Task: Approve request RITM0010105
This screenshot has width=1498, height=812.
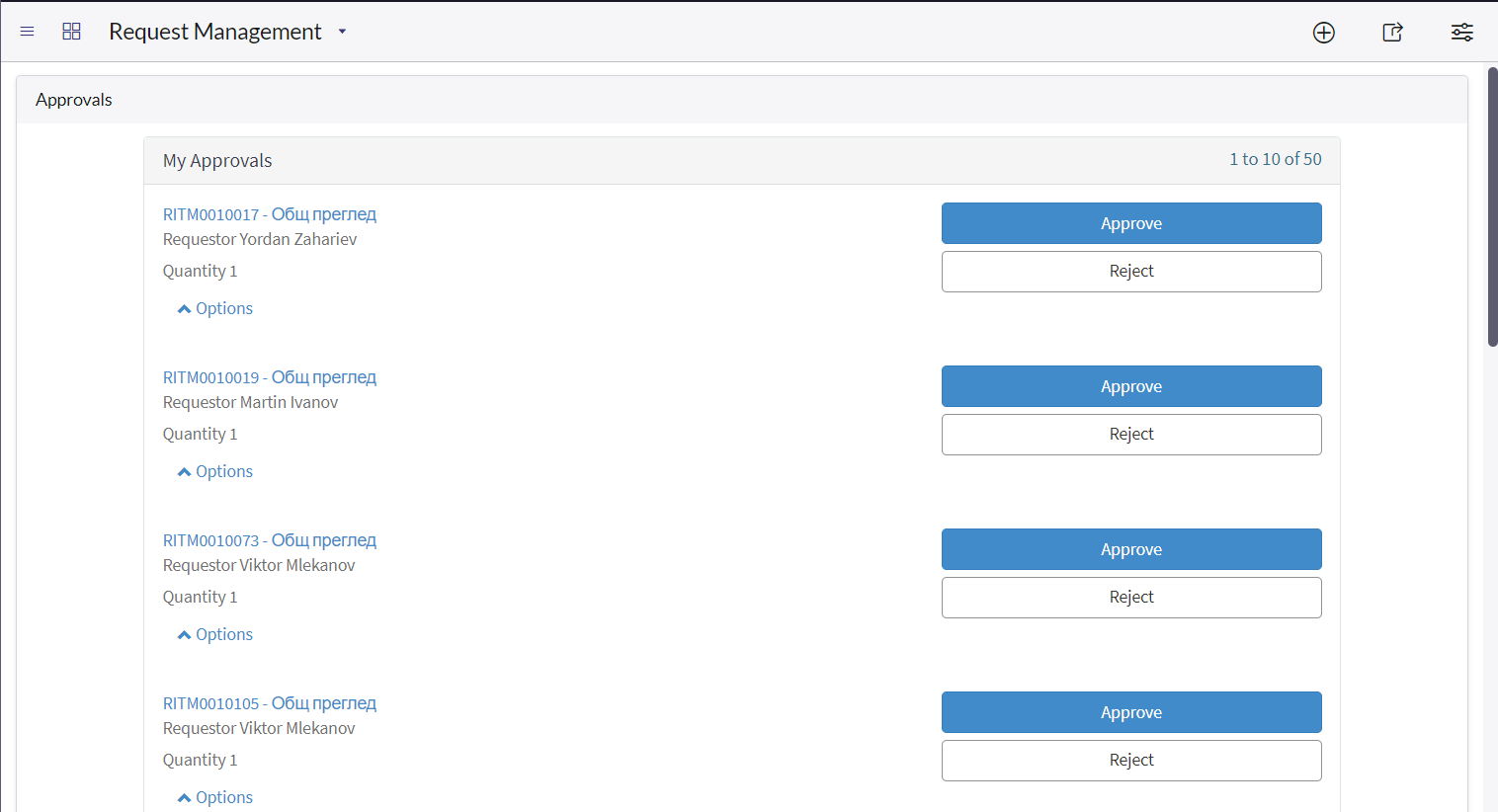Action: pos(1131,712)
